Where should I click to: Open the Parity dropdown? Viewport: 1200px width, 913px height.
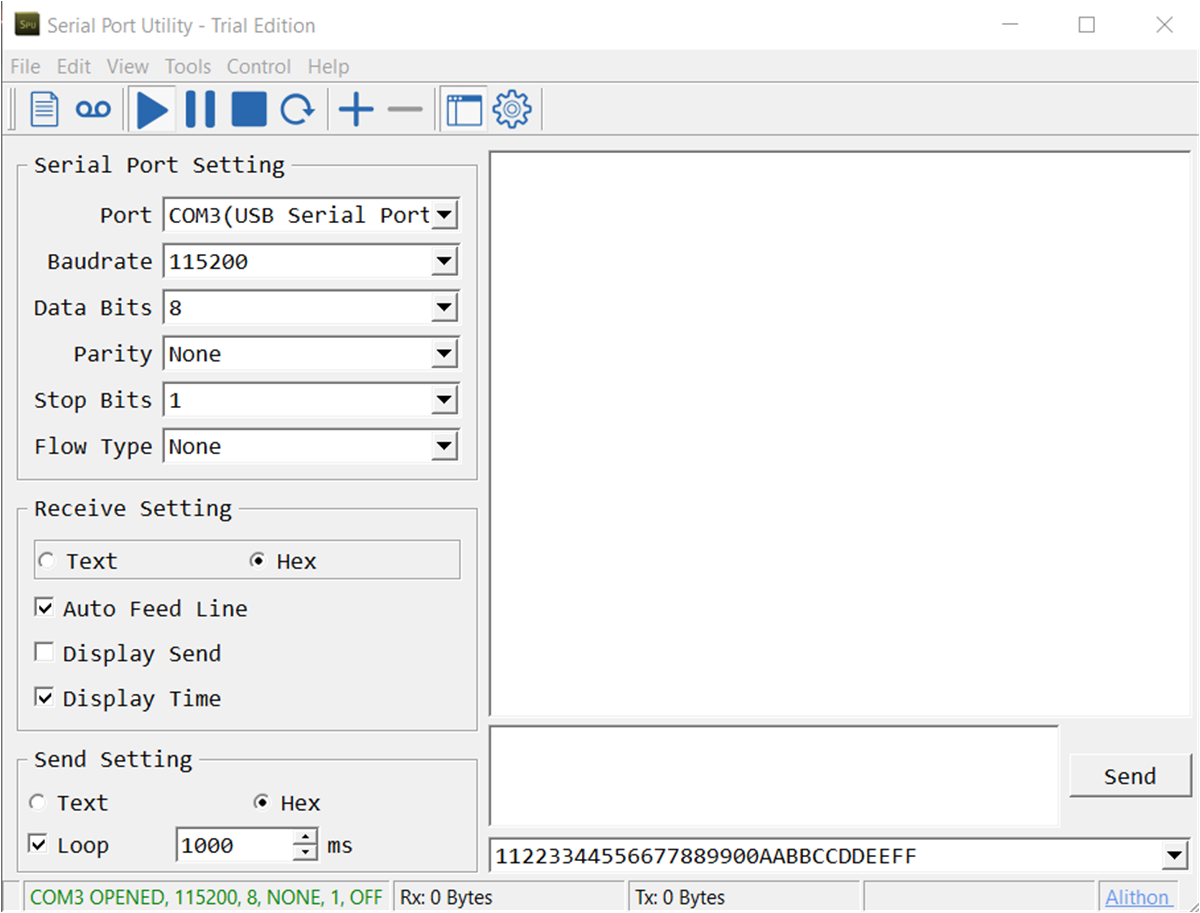[x=444, y=353]
